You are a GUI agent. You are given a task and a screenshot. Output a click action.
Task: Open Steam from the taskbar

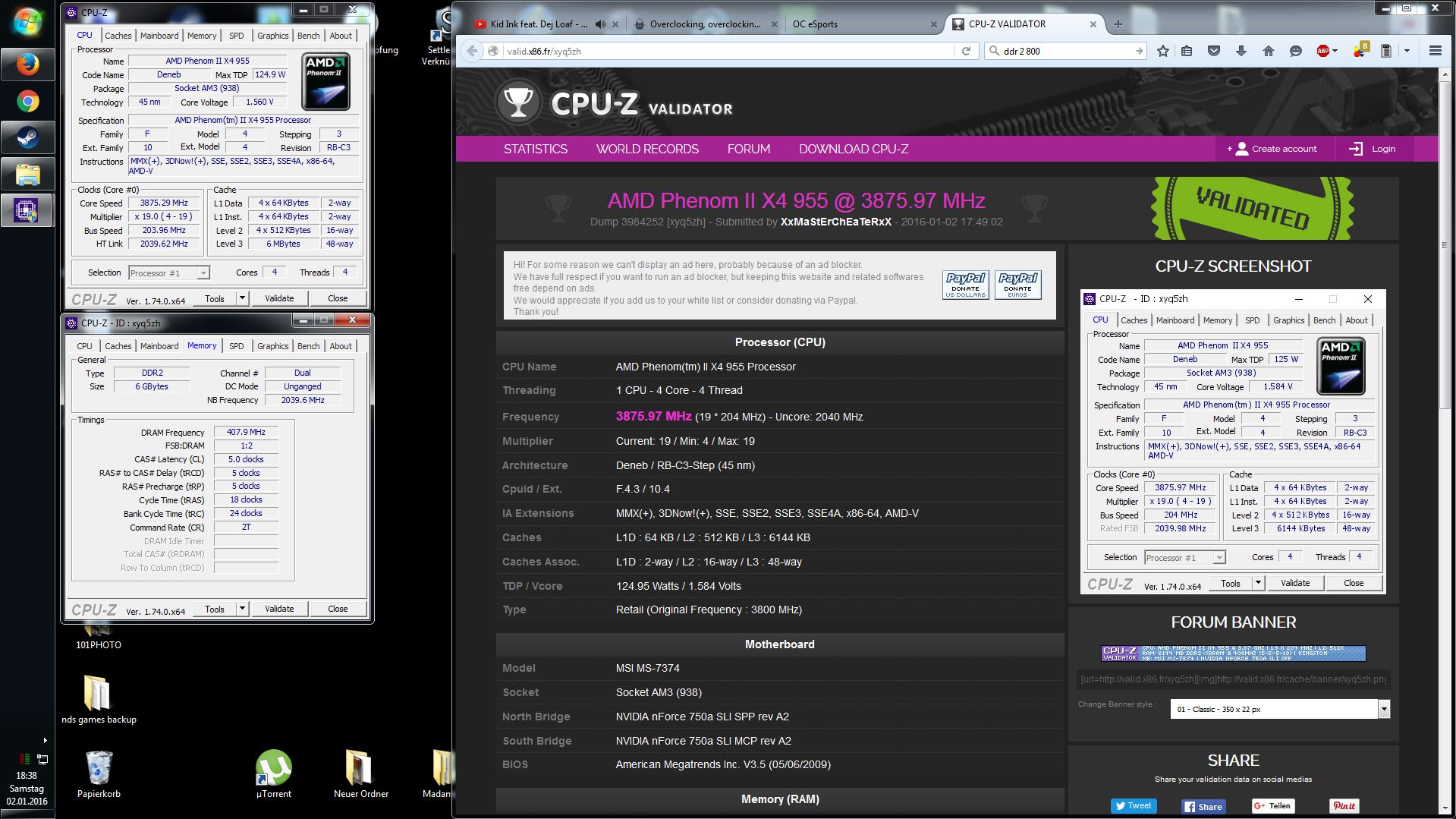[27, 137]
